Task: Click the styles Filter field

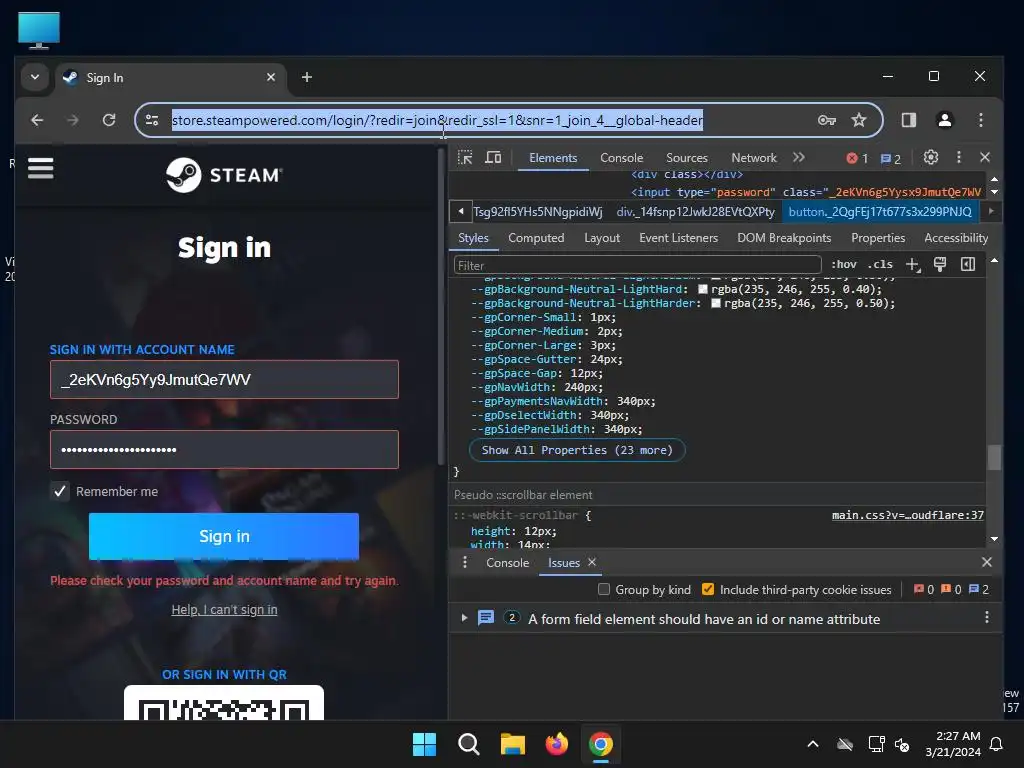Action: 637,265
